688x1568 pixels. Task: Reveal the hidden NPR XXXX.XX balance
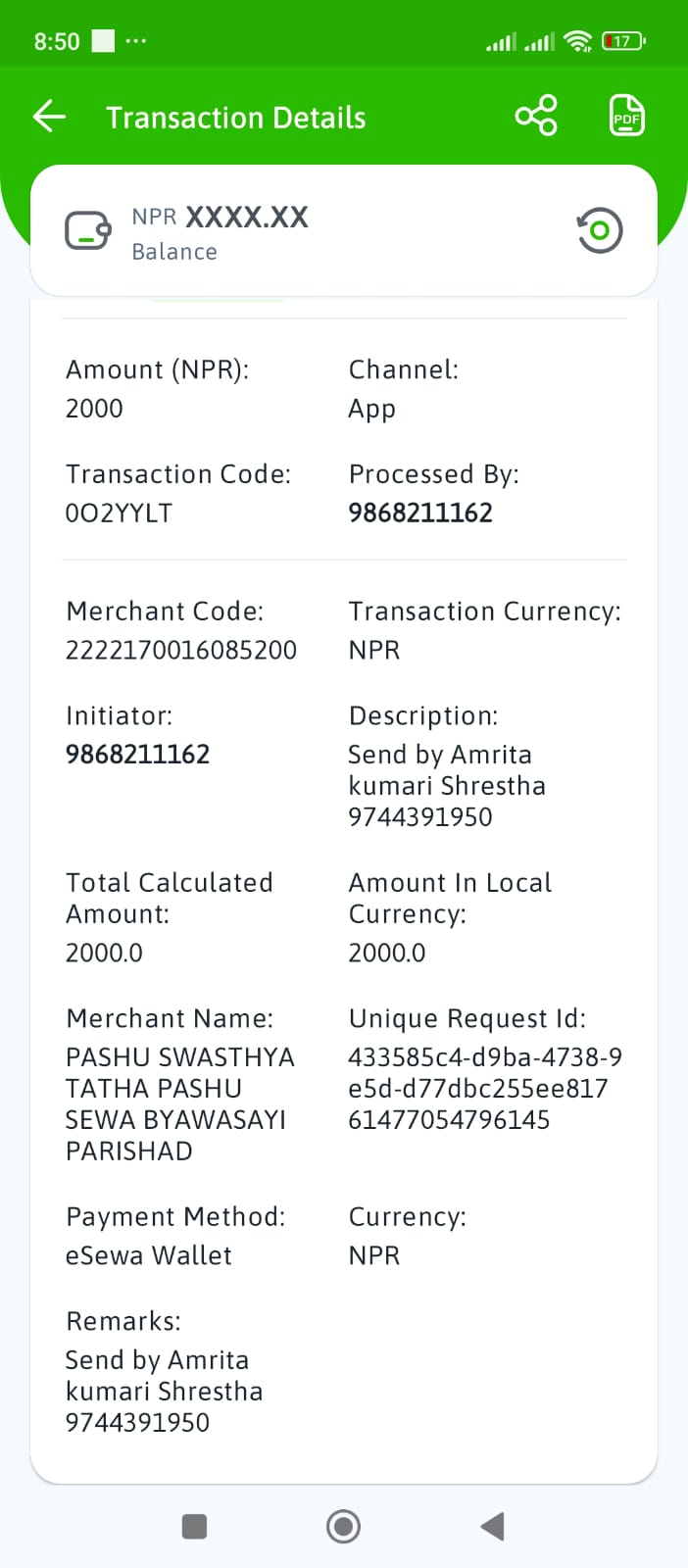pos(221,217)
